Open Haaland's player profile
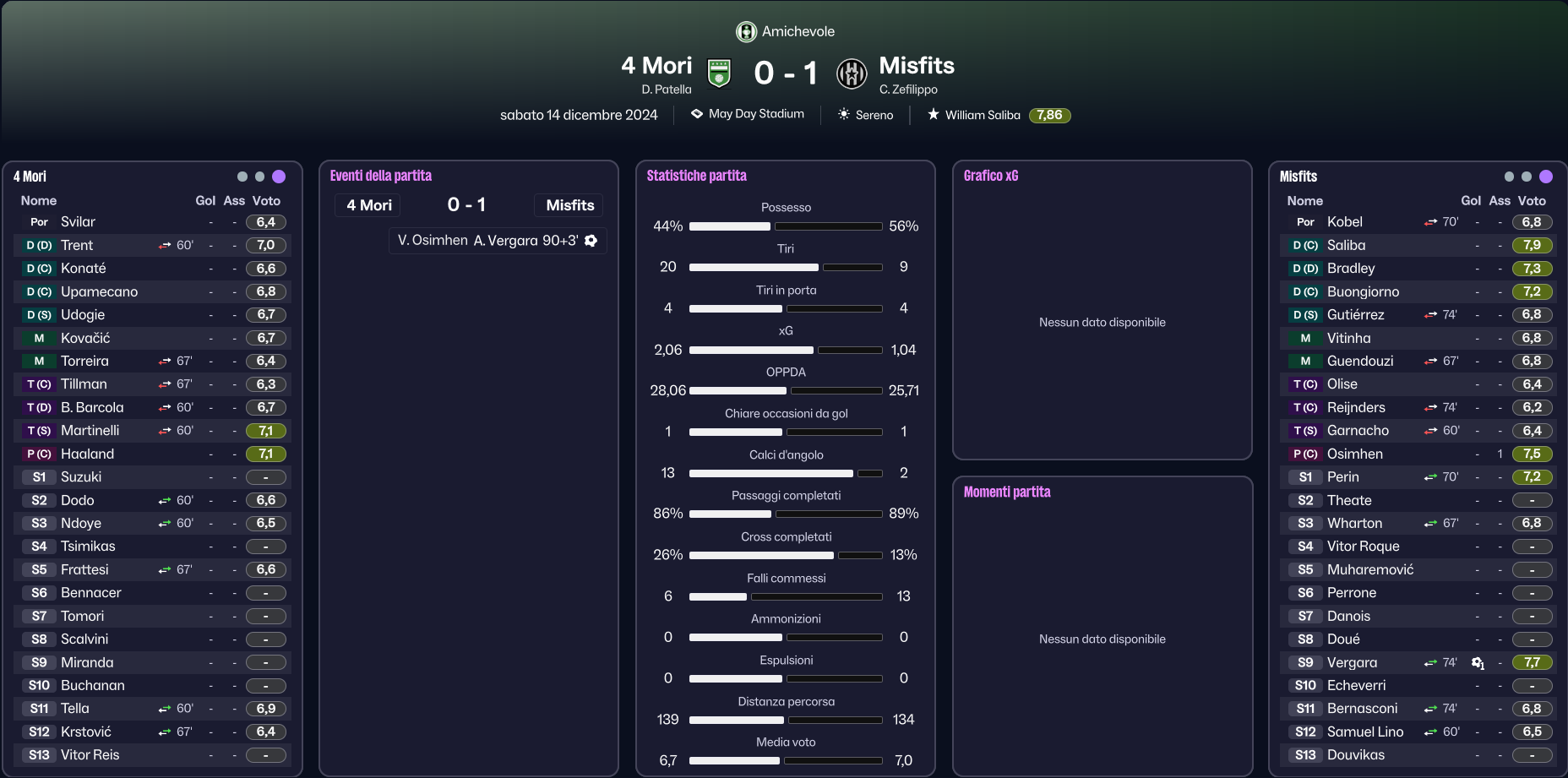The image size is (1568, 778). [87, 454]
